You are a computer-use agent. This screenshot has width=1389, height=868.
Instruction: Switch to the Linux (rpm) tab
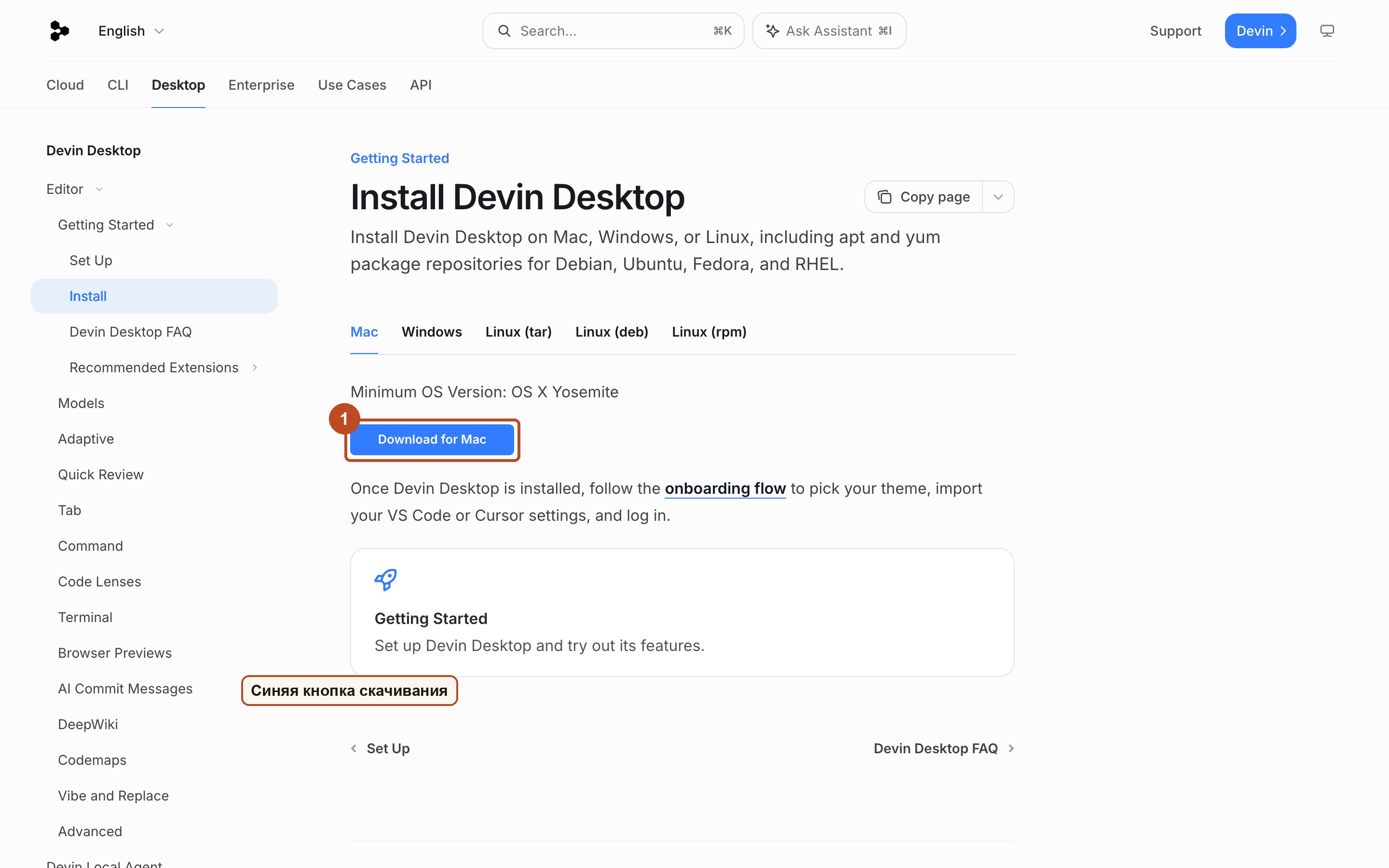click(709, 332)
